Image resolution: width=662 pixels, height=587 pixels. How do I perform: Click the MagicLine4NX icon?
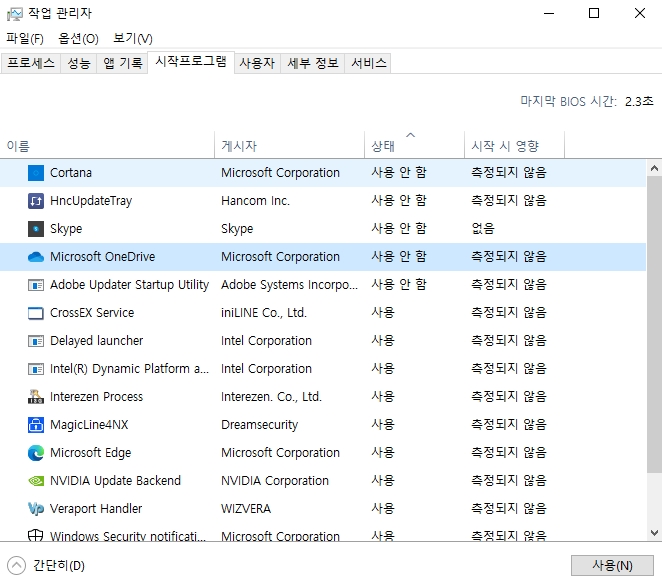[36, 424]
